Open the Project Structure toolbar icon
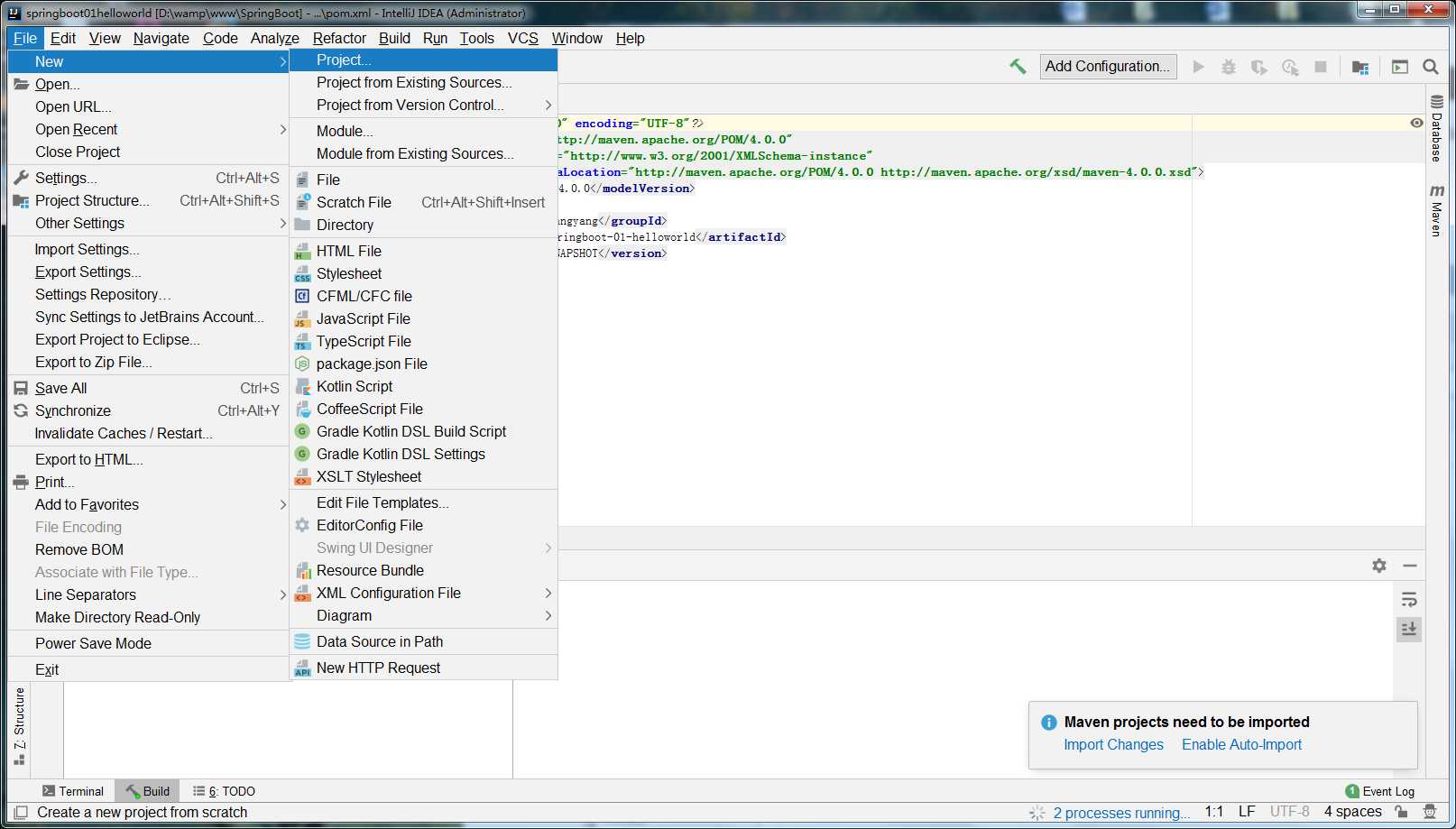 point(1360,67)
